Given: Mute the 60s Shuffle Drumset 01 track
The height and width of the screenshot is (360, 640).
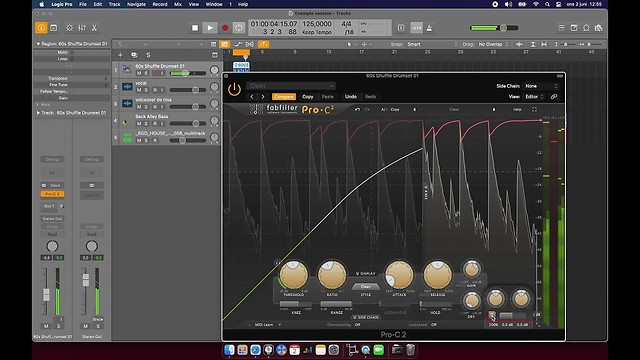Looking at the screenshot, I should pyautogui.click(x=139, y=73).
